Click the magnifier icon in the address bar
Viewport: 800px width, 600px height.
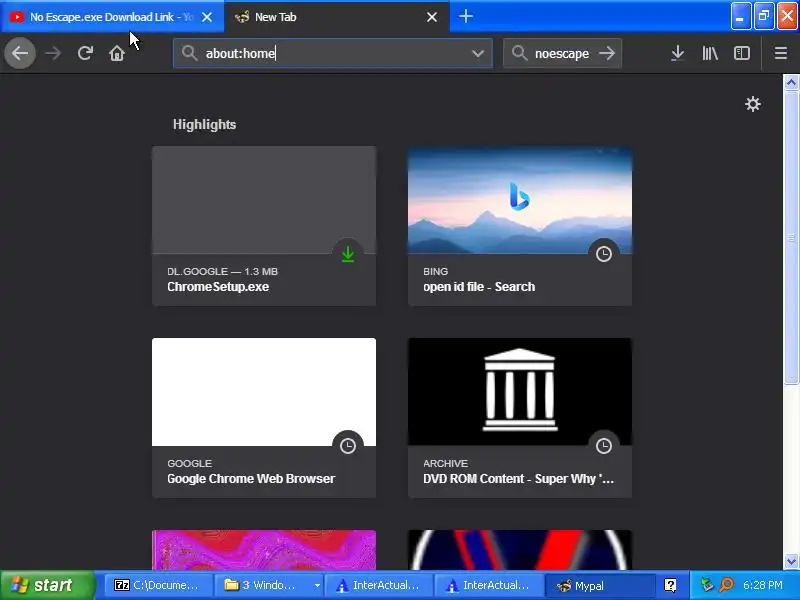(x=189, y=53)
